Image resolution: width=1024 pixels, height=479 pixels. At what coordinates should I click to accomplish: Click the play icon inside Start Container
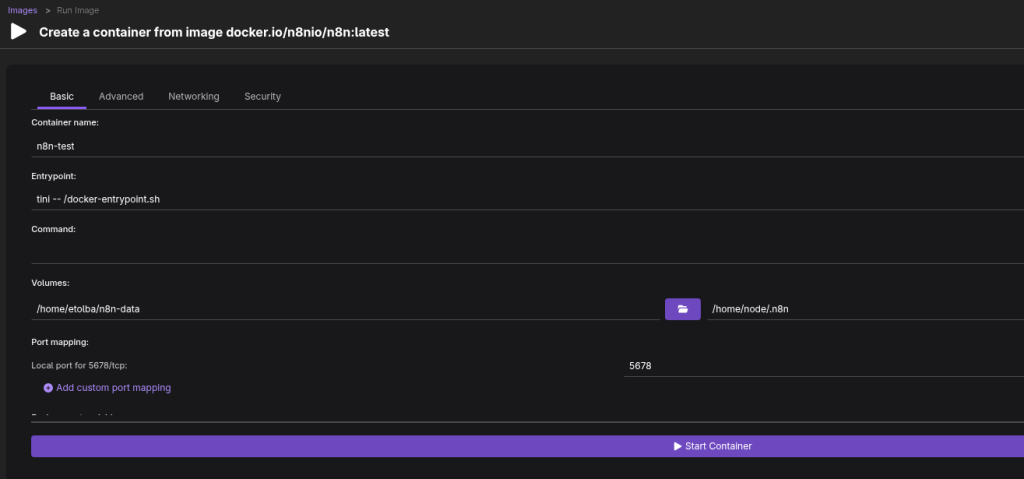[x=678, y=446]
